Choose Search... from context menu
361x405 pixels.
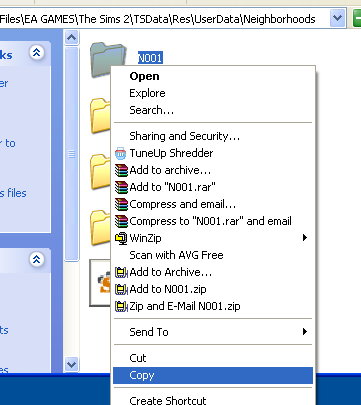[213, 110]
